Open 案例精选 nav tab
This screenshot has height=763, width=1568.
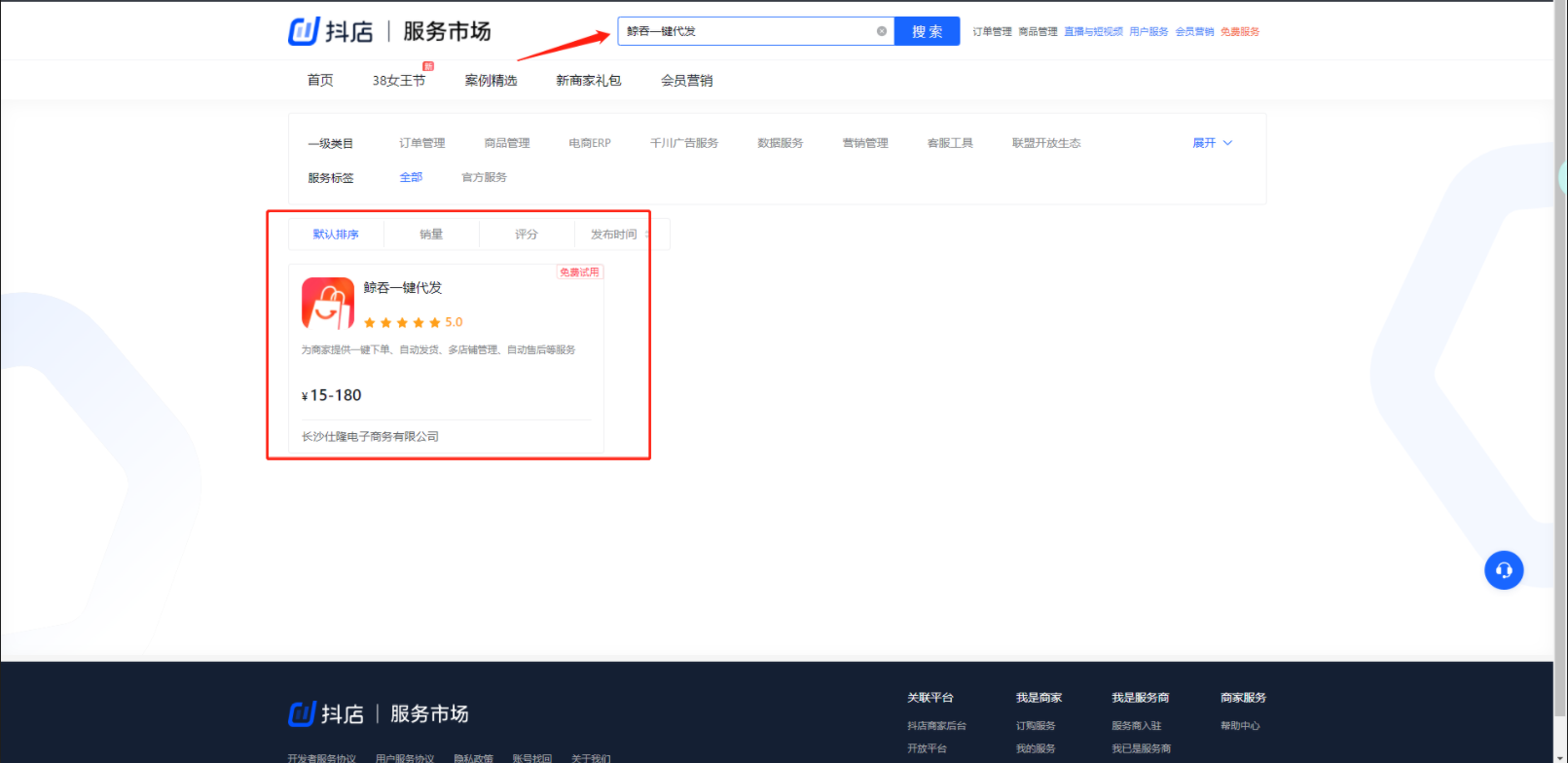click(x=491, y=80)
